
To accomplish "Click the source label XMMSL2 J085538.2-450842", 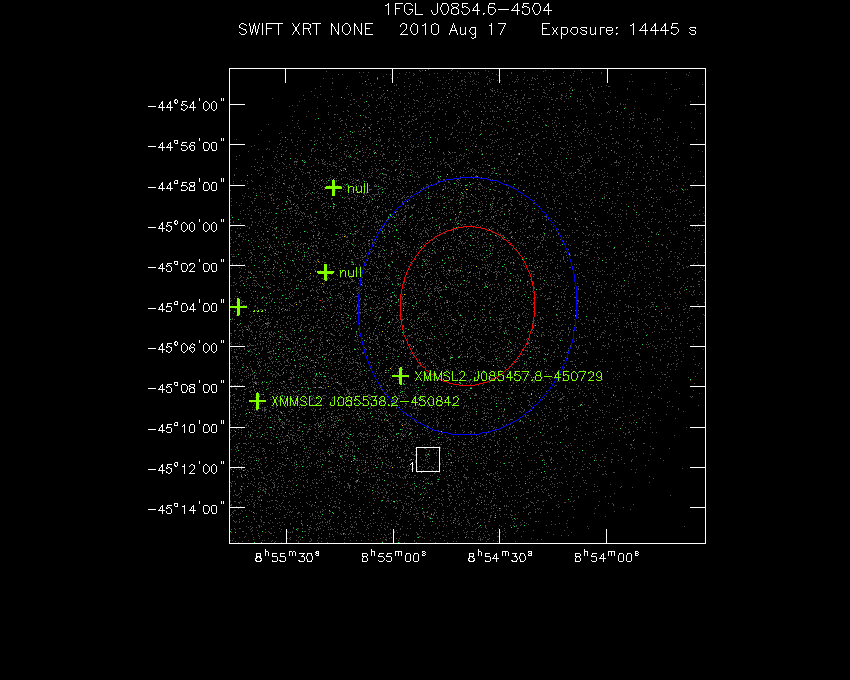I will [365, 401].
